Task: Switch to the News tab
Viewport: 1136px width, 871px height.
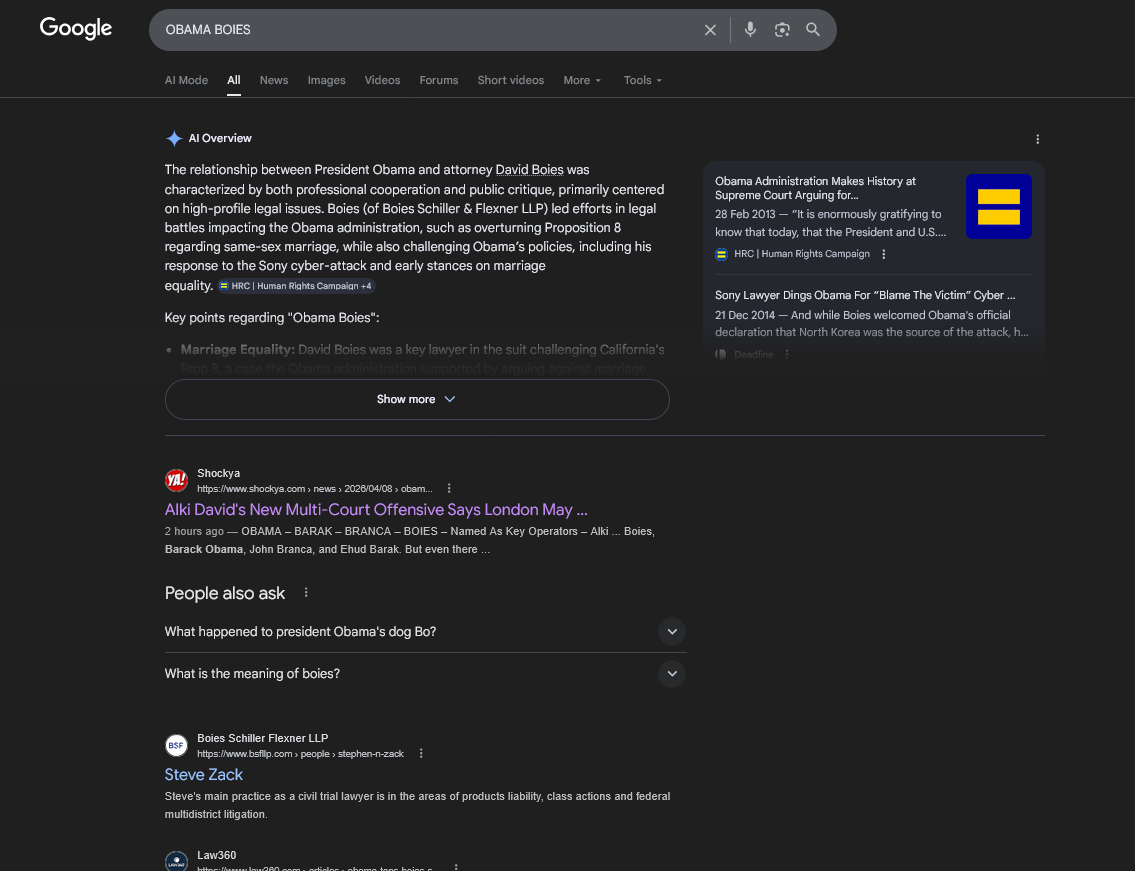Action: coord(274,80)
